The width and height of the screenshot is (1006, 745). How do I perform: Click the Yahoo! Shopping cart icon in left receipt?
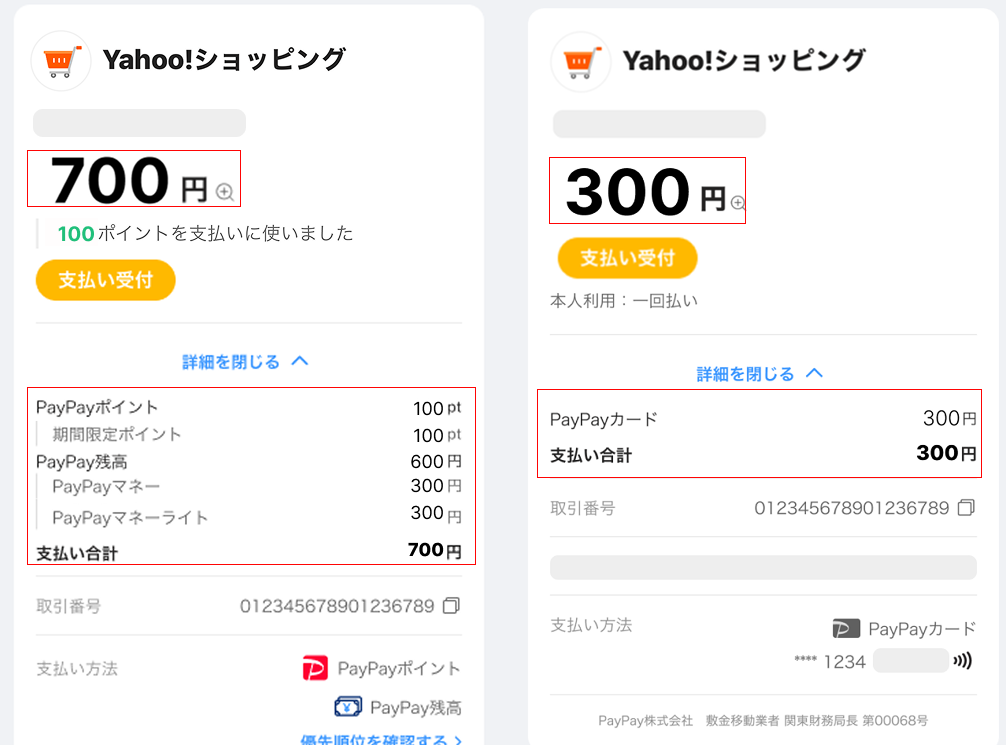(x=61, y=61)
